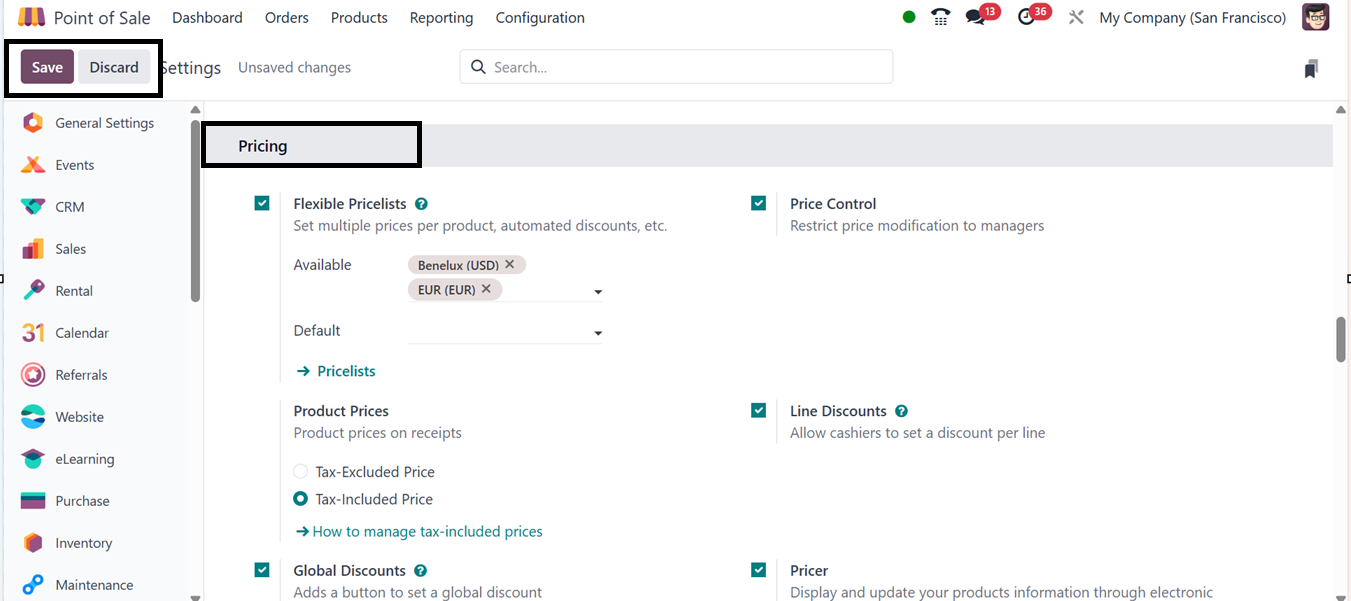This screenshot has width=1351, height=601.
Task: Open the messages conversation icon
Action: (975, 17)
